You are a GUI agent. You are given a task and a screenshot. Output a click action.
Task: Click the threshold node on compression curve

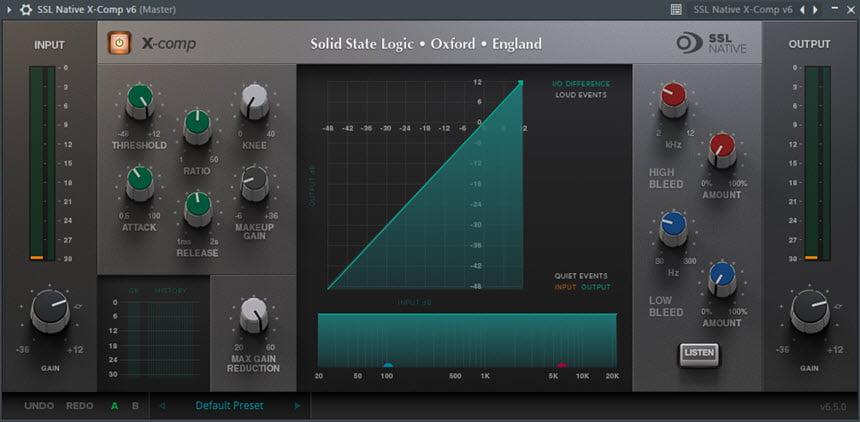(520, 83)
